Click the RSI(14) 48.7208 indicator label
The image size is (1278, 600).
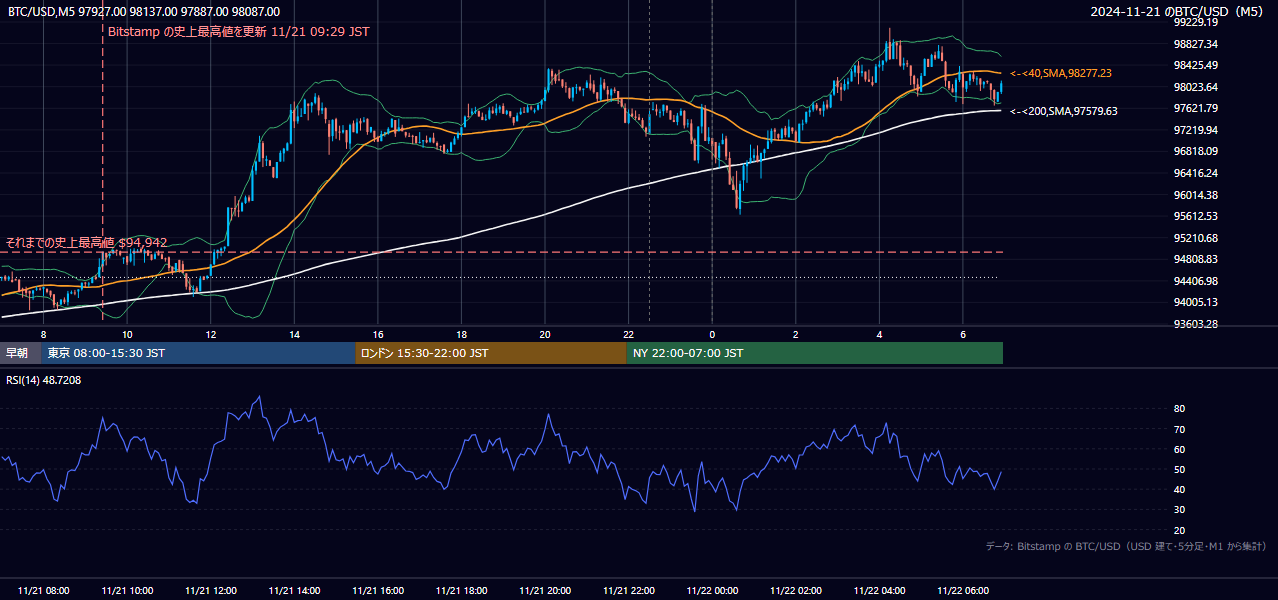pos(44,380)
